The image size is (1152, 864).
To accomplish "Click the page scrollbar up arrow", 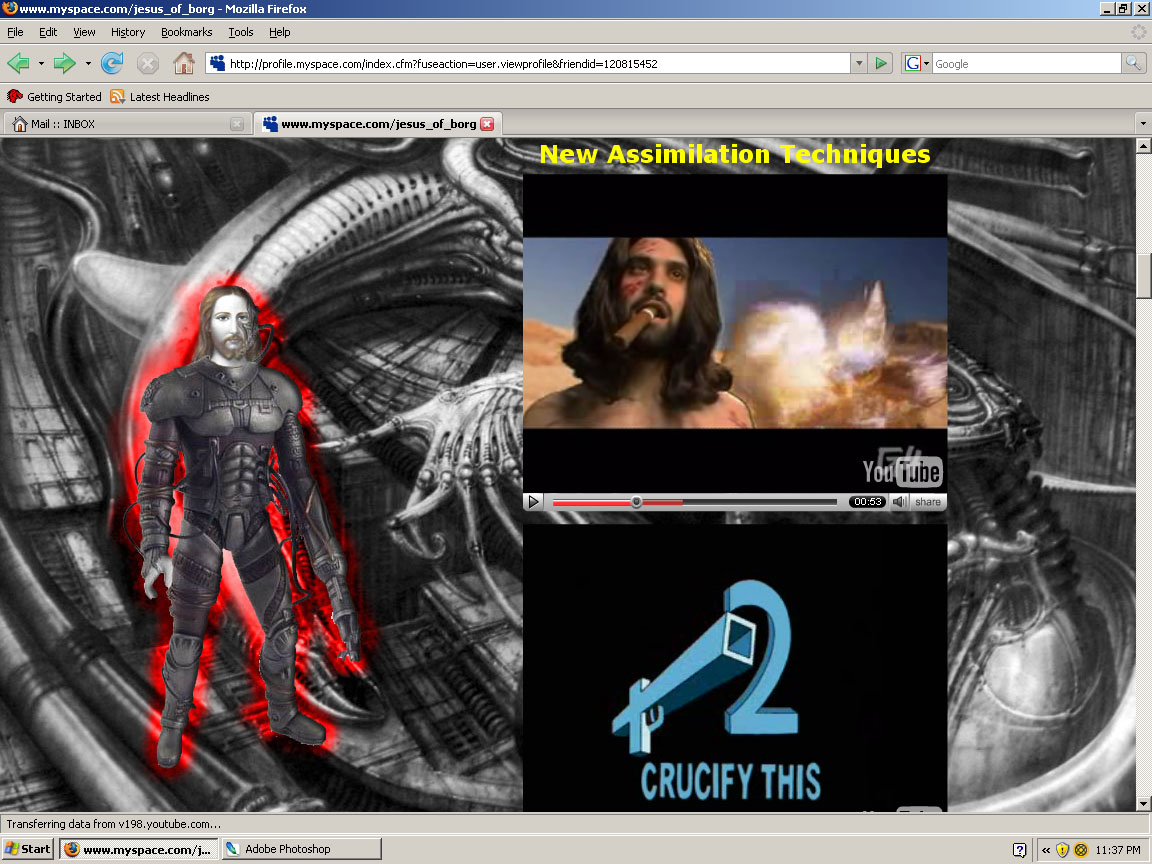I will coord(1143,145).
